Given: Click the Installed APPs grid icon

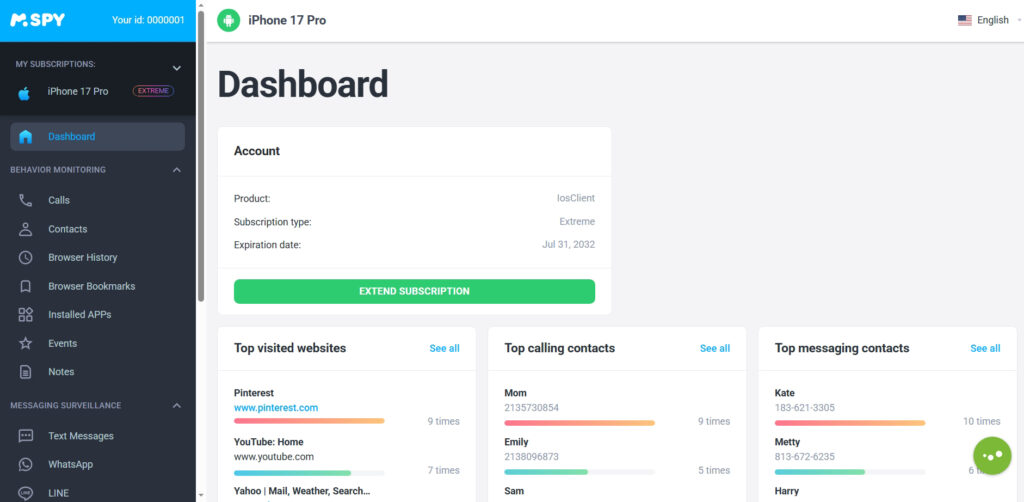Looking at the screenshot, I should [x=26, y=314].
